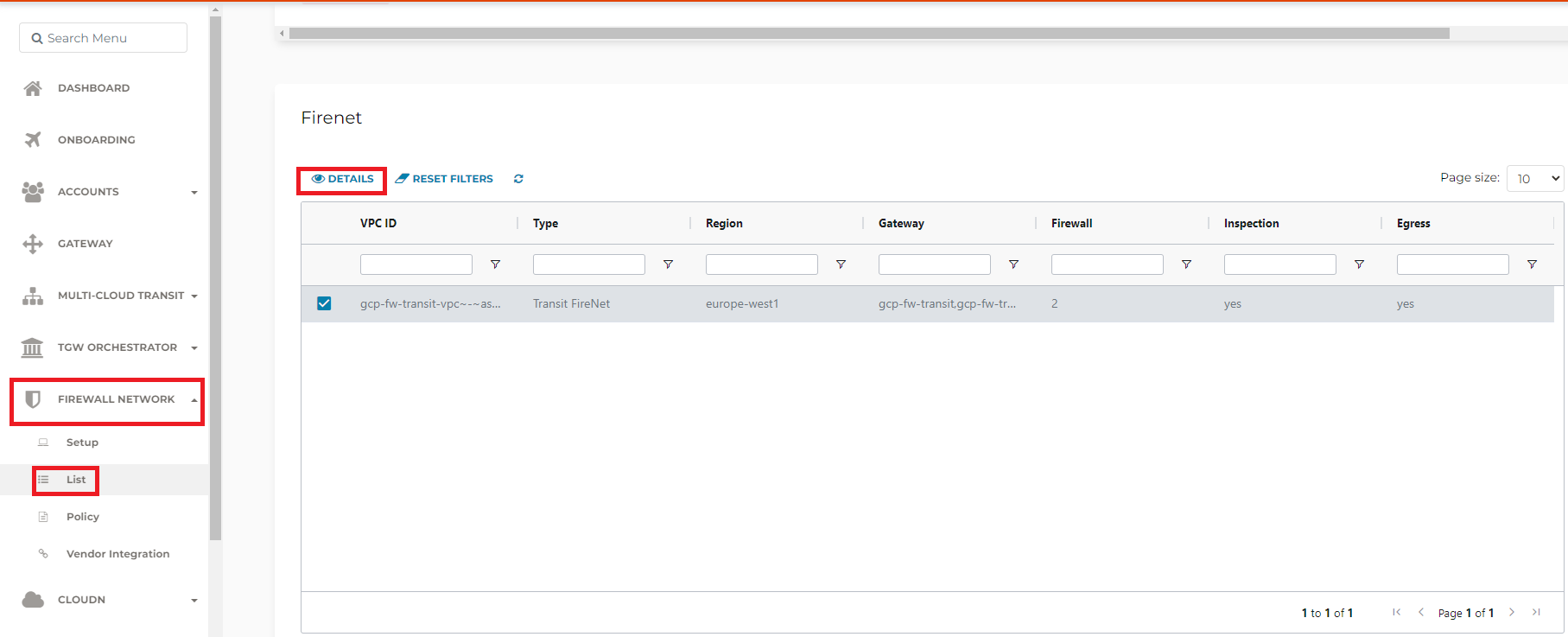1568x637 pixels.
Task: Click the Search Menu field
Action: click(x=103, y=38)
